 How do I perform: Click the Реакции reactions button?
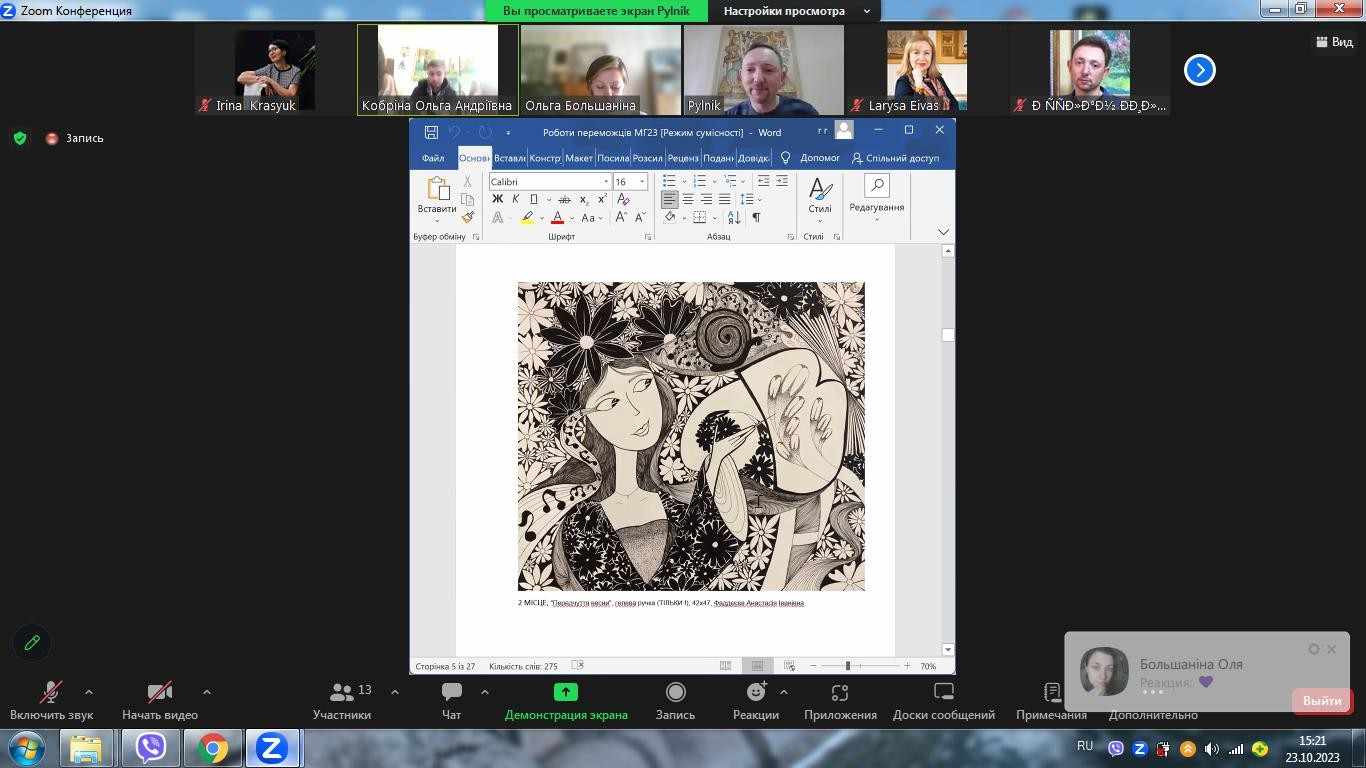(755, 701)
